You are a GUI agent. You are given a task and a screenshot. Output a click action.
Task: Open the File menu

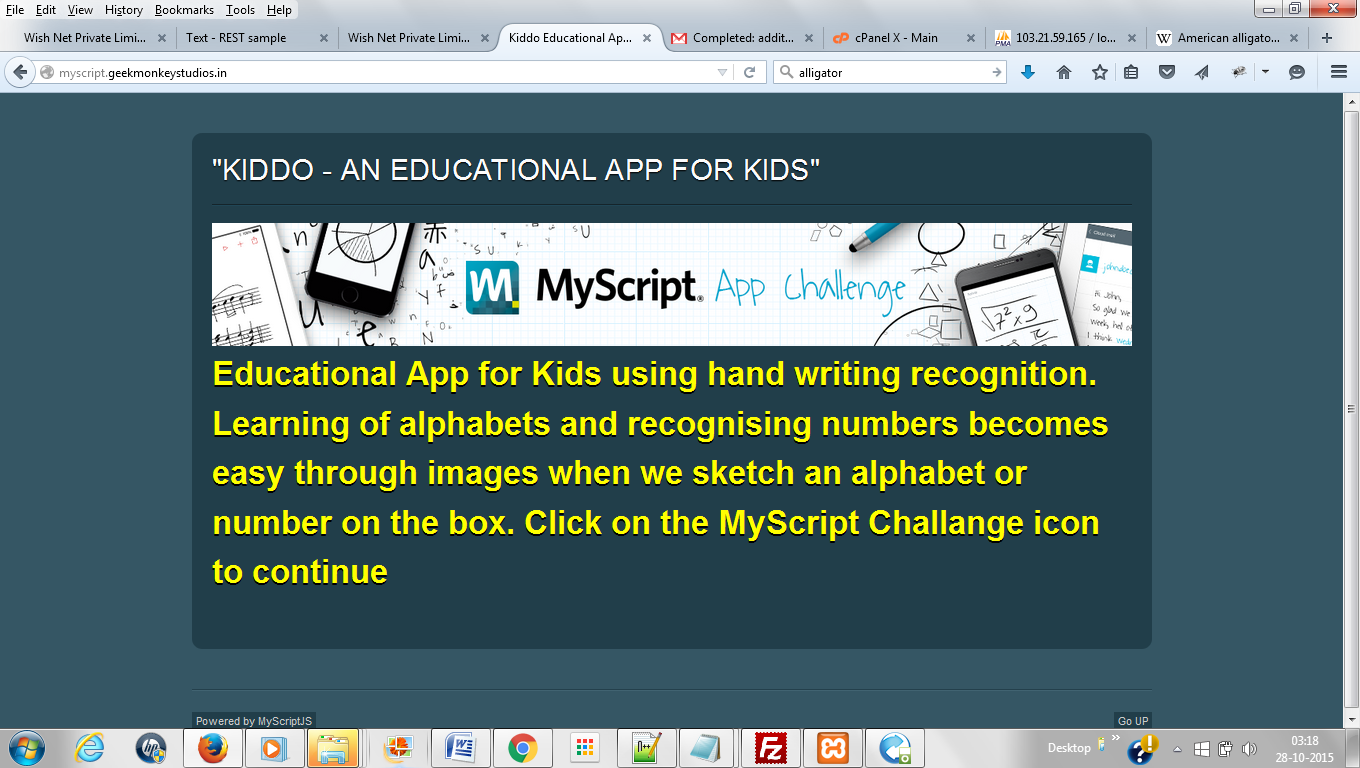15,10
